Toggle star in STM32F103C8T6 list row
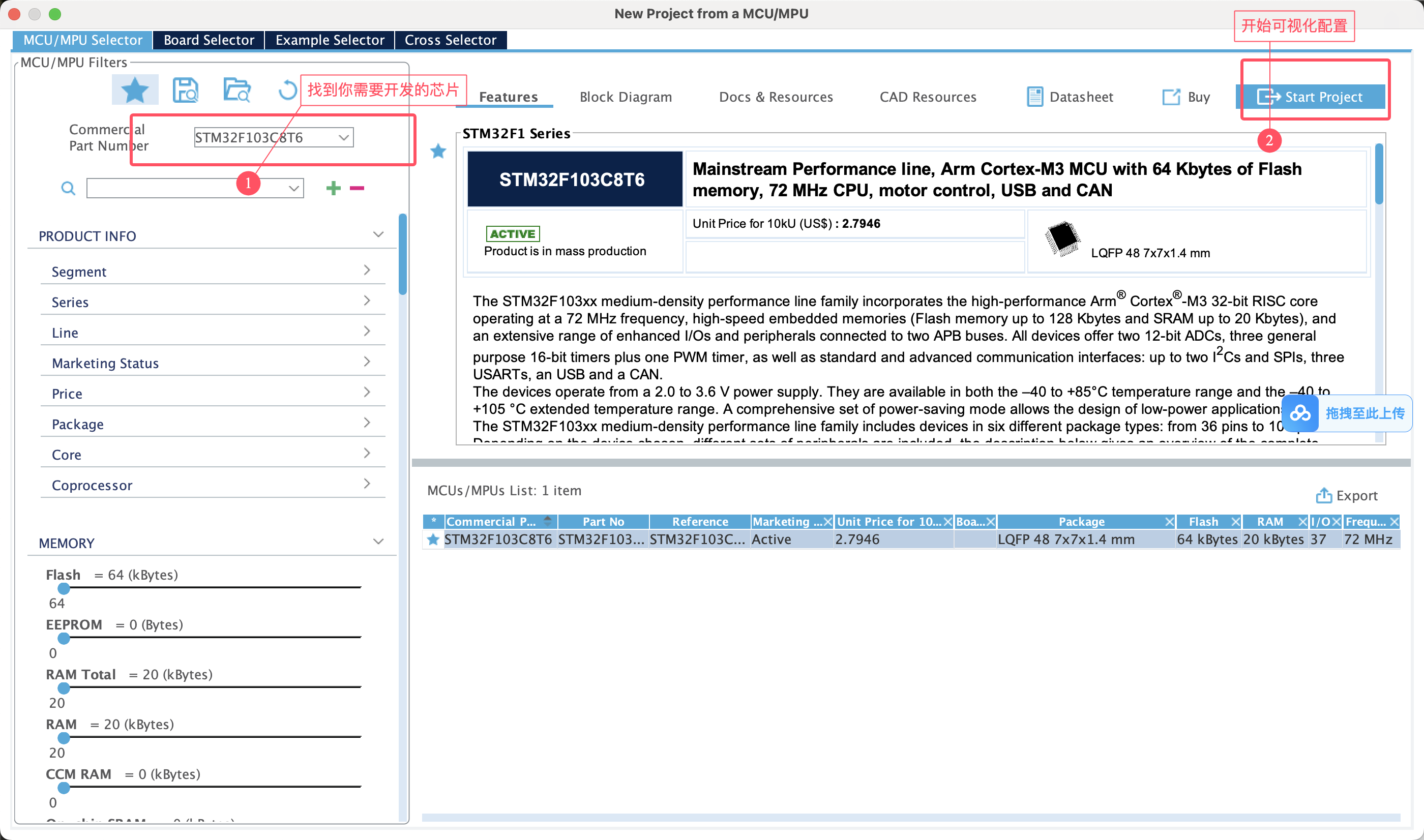Image resolution: width=1424 pixels, height=840 pixels. pos(433,539)
